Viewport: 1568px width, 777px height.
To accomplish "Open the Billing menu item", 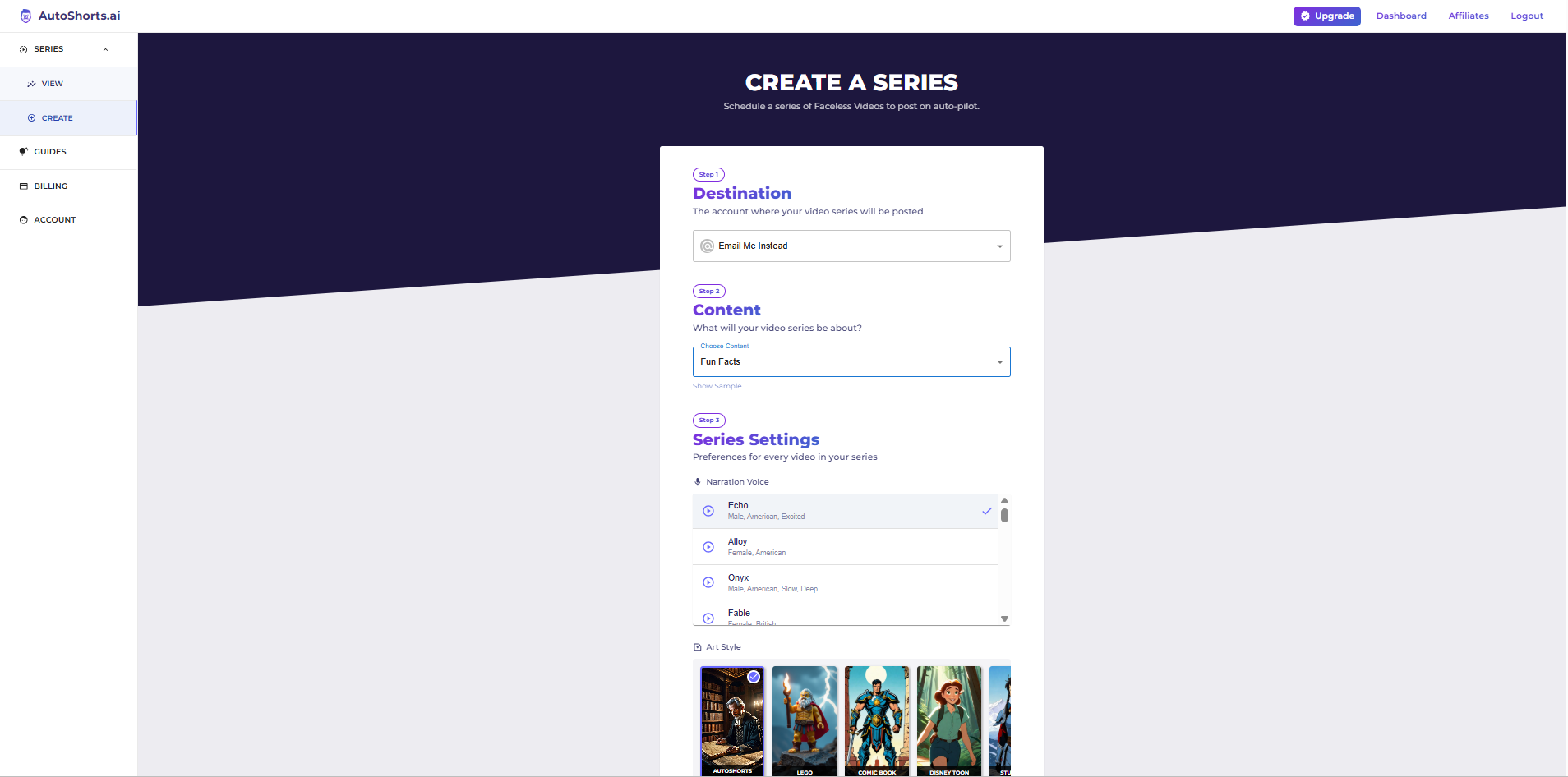I will coord(69,186).
